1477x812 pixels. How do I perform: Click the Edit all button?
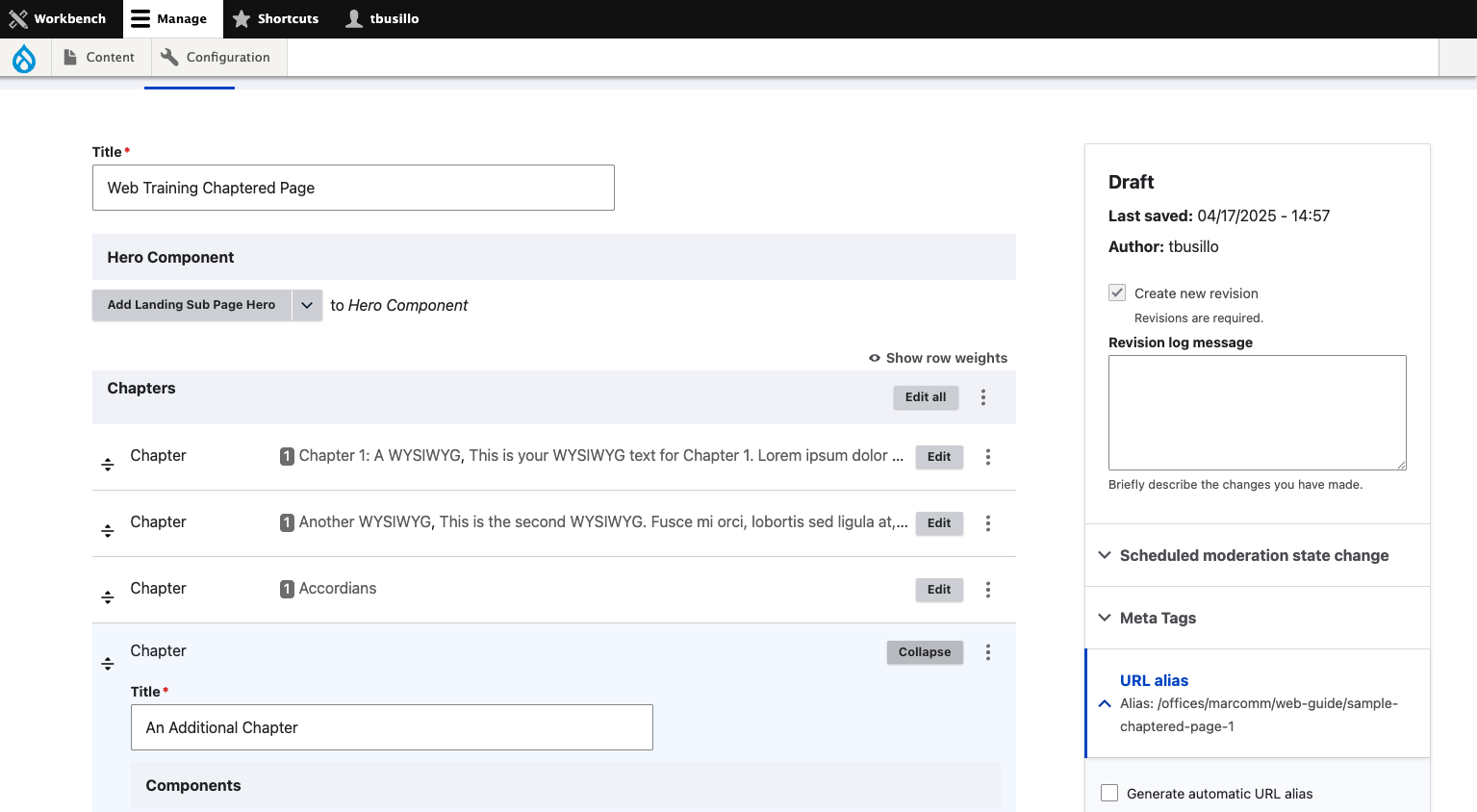tap(926, 397)
